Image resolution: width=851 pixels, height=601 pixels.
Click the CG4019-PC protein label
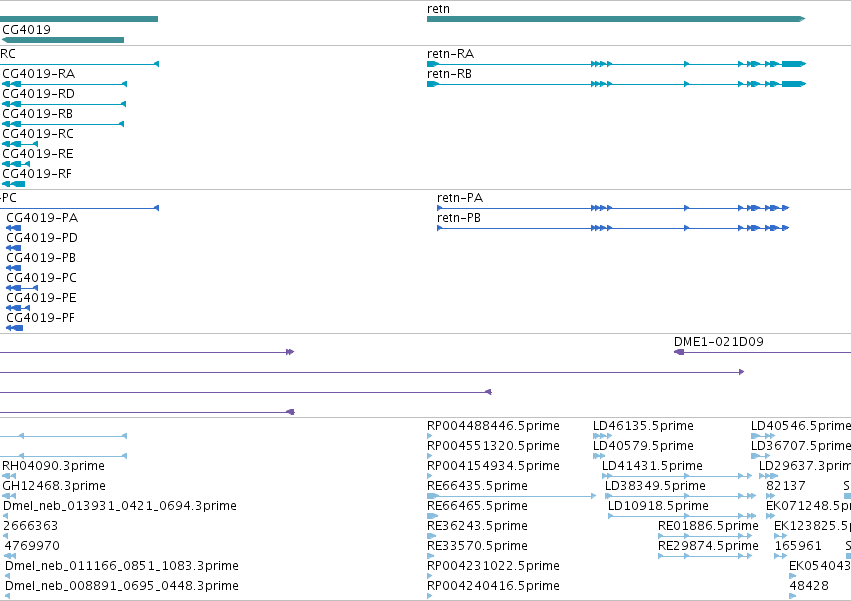(x=42, y=278)
